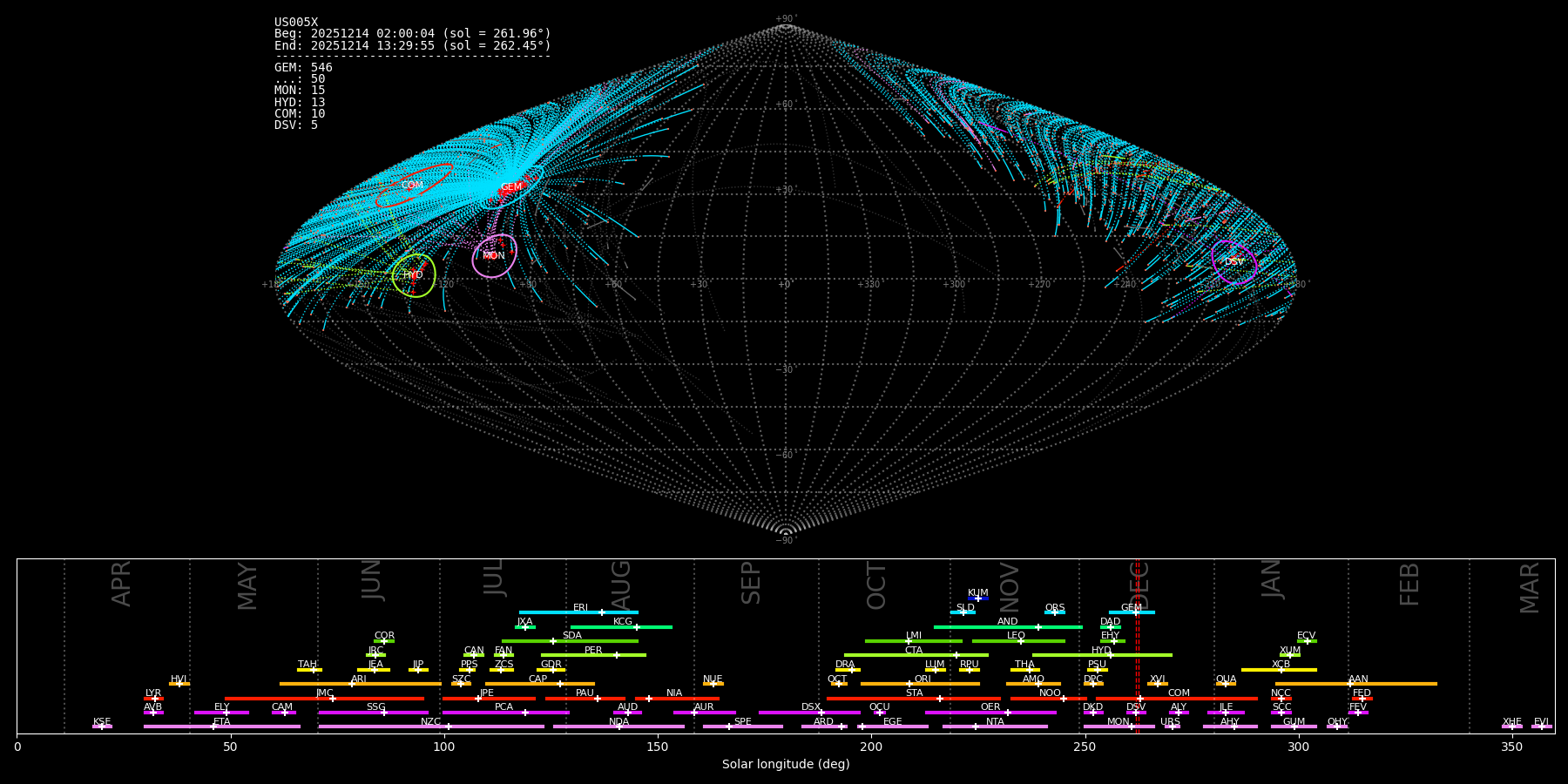Click the ECV green timeline bar

(x=1307, y=641)
